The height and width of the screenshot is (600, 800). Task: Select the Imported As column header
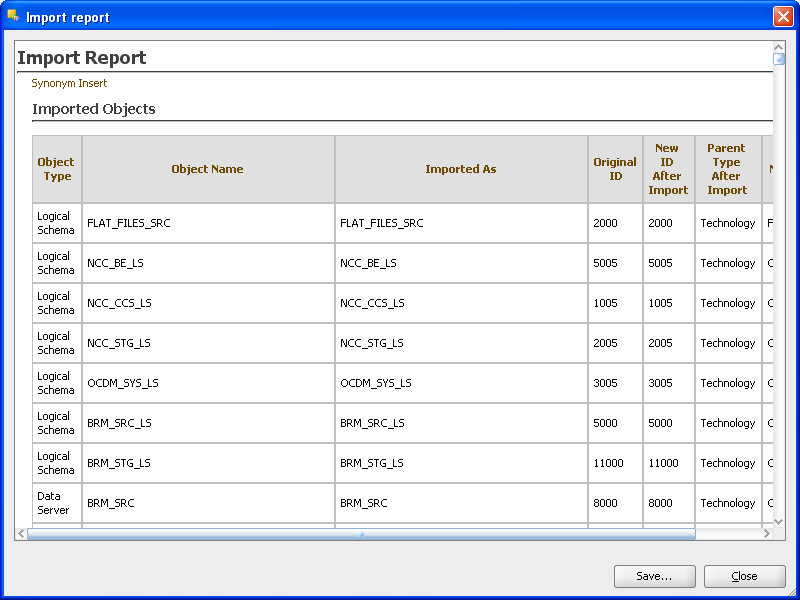pyautogui.click(x=460, y=169)
